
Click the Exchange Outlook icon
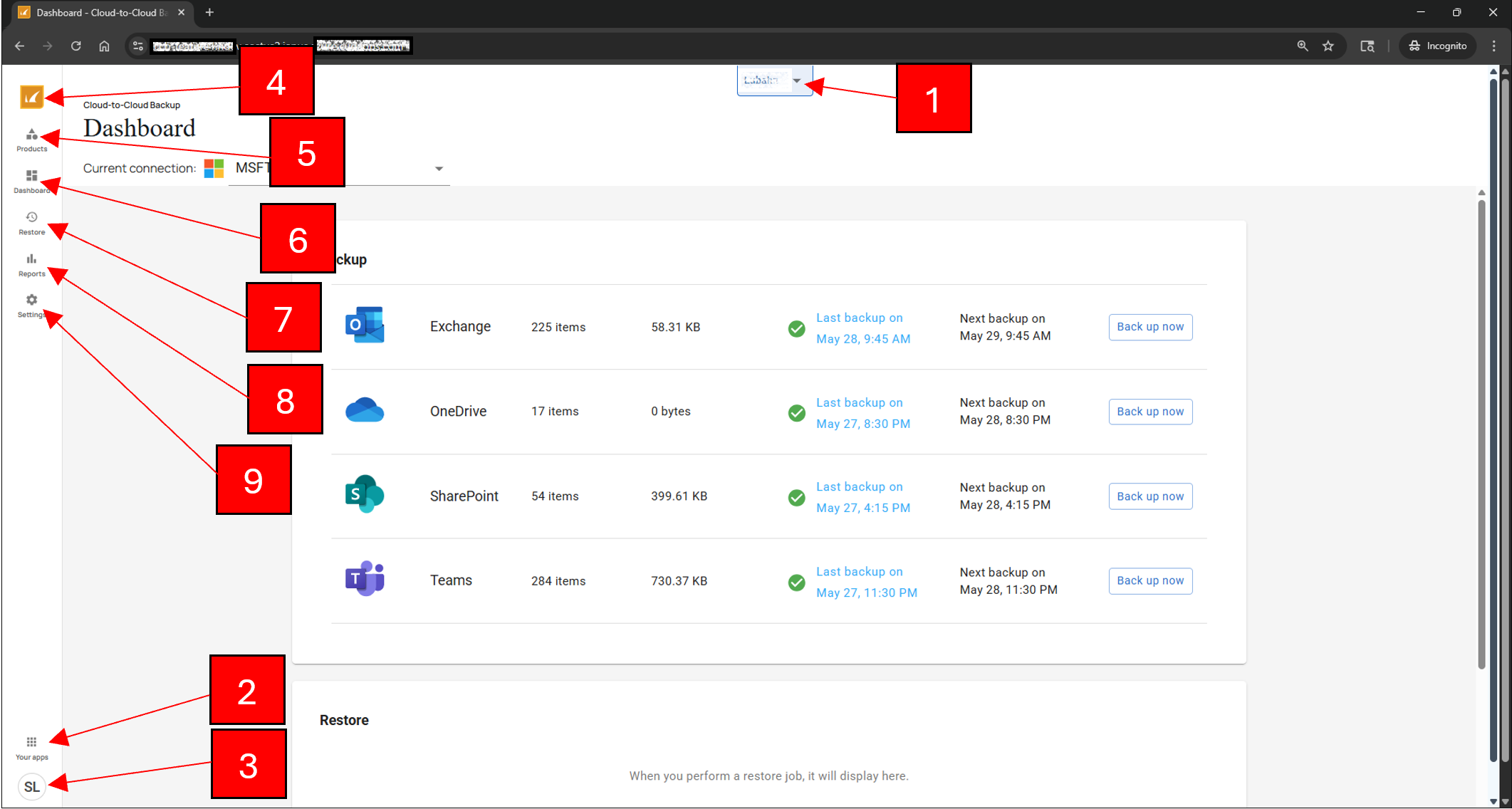[365, 325]
